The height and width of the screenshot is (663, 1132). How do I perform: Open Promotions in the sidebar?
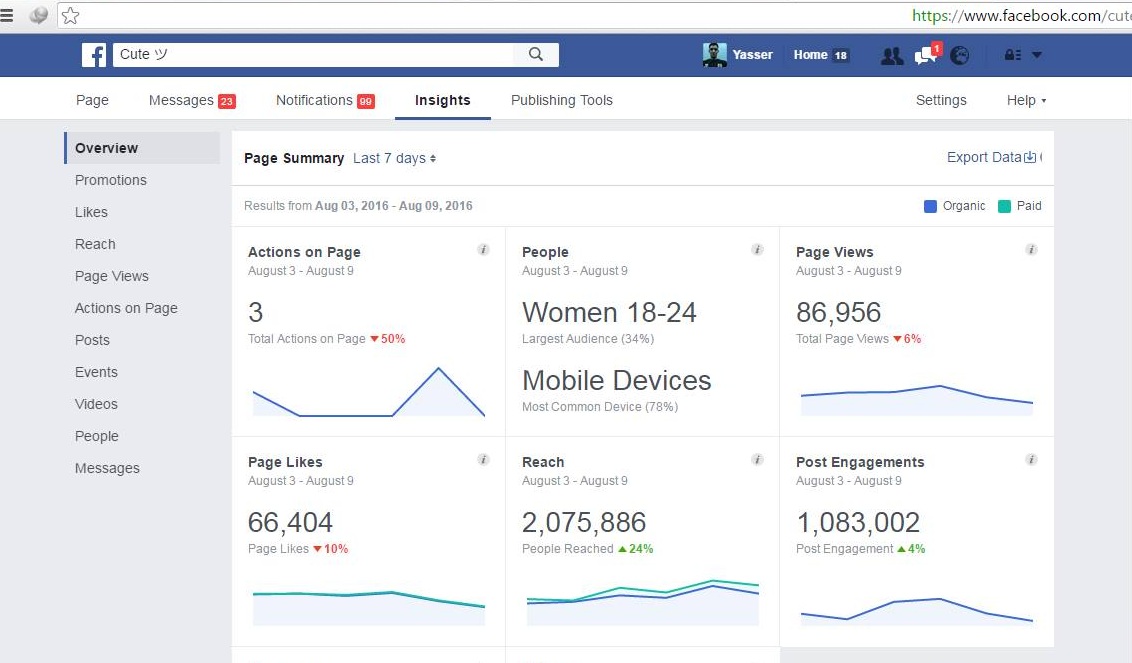[x=110, y=180]
